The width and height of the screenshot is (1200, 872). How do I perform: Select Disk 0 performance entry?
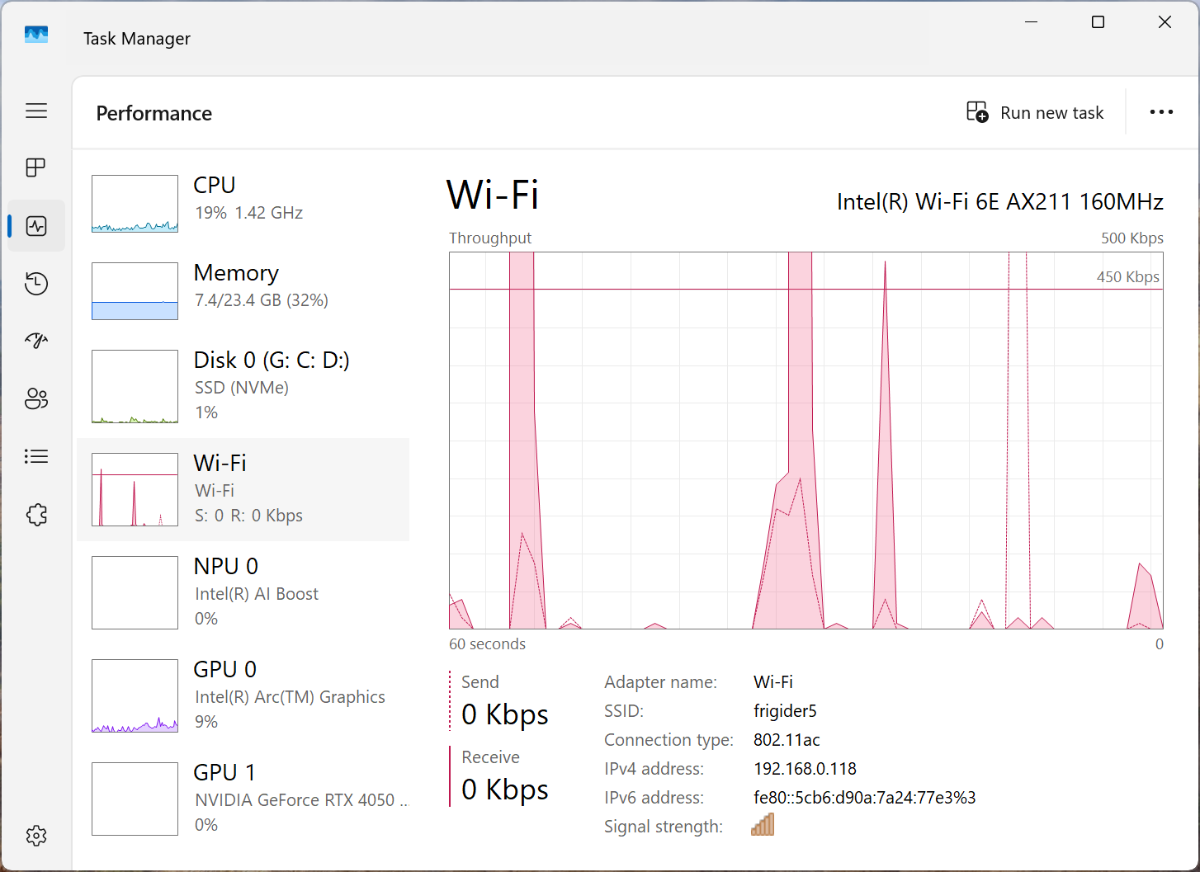[x=243, y=385]
